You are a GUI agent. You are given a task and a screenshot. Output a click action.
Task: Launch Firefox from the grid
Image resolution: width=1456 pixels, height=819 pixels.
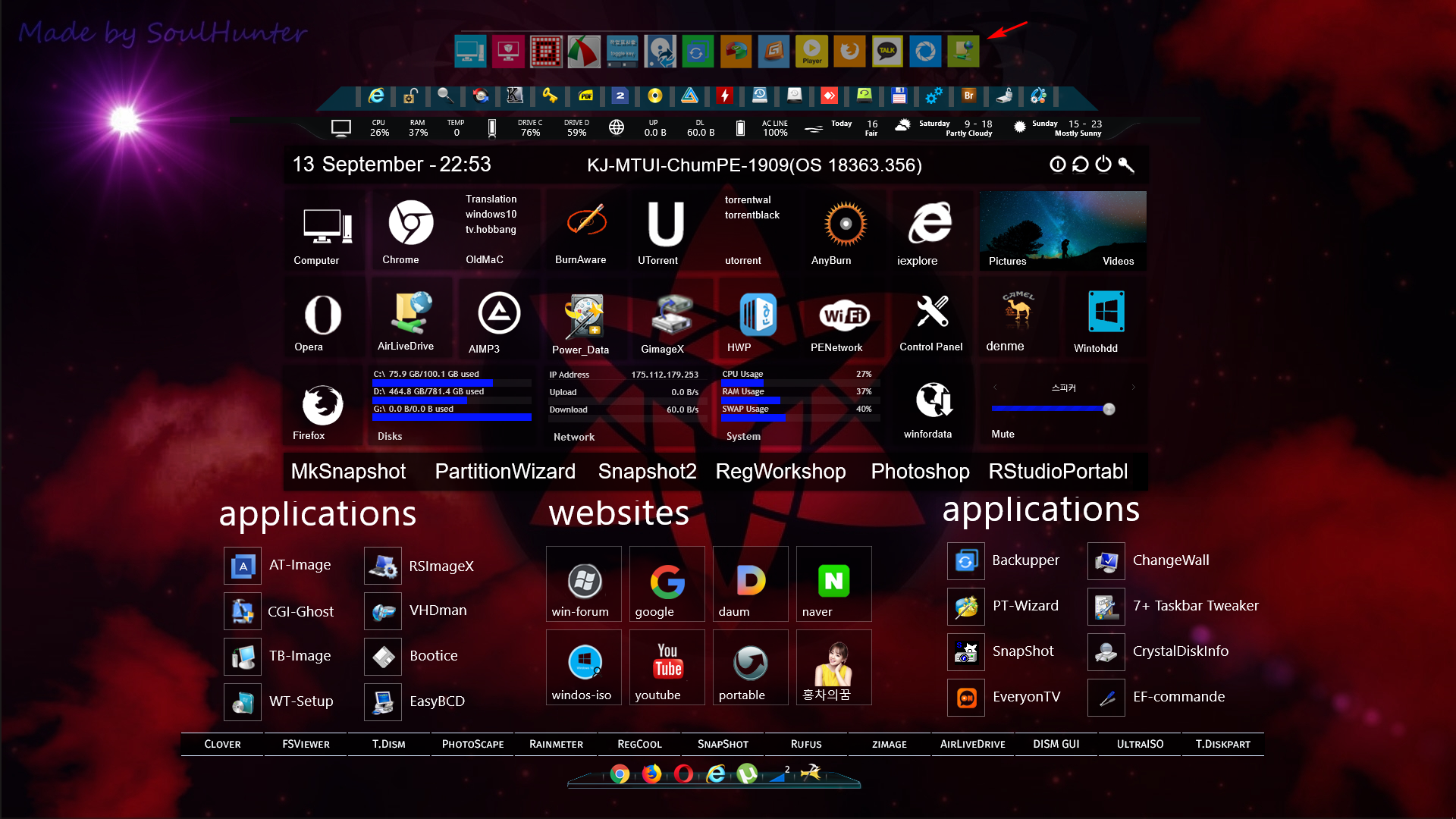coord(322,404)
